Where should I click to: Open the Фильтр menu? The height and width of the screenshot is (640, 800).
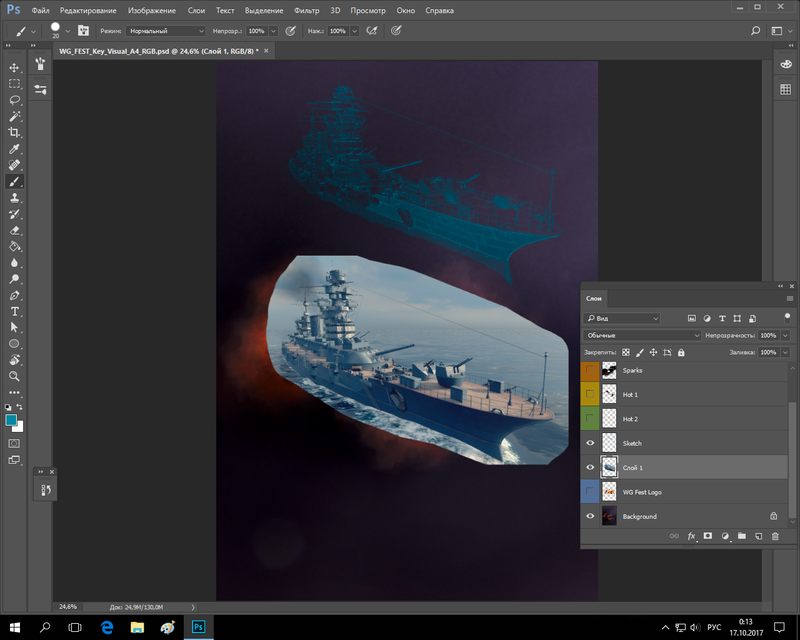tap(307, 10)
